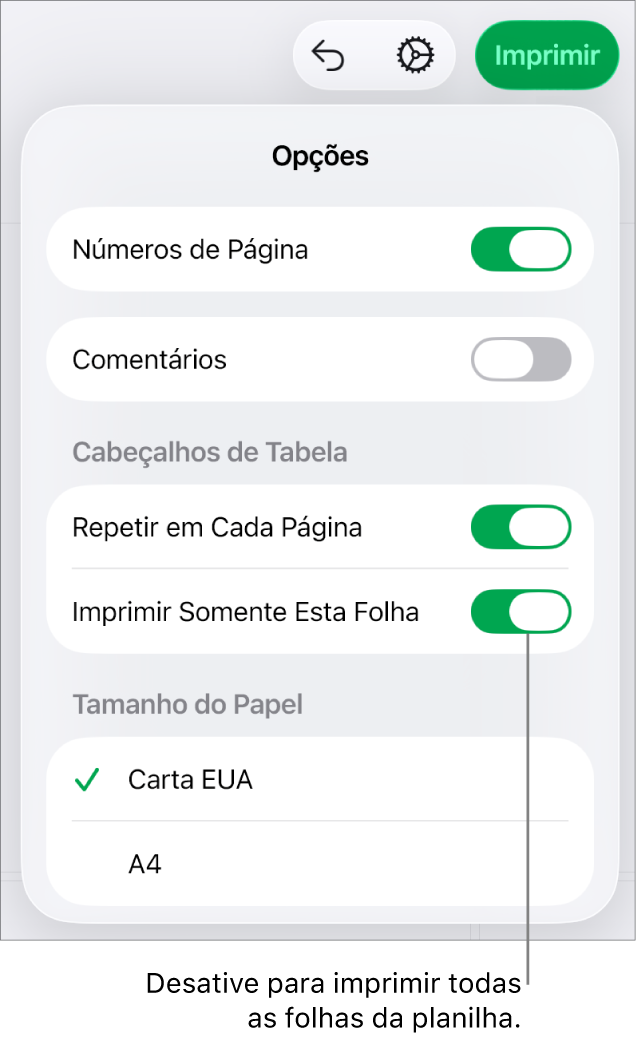Choose A4 under Tamanho do Papel

point(145,863)
